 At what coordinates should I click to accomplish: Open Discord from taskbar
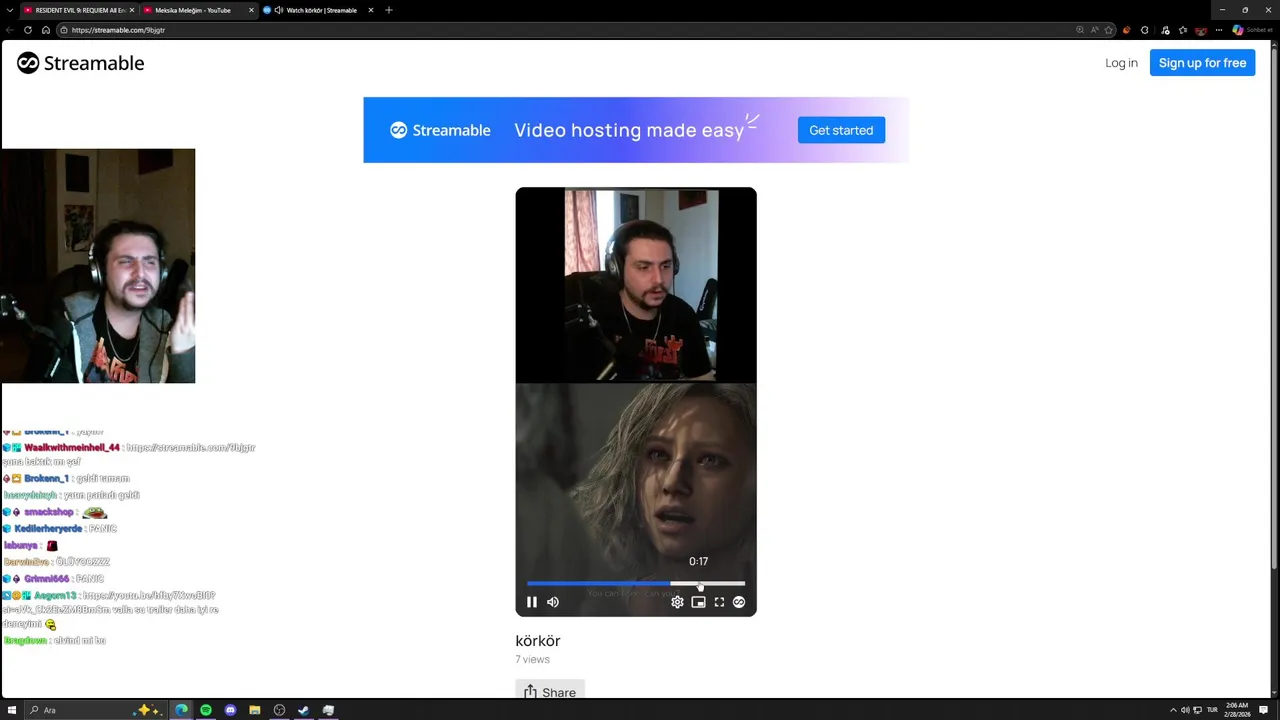(230, 710)
